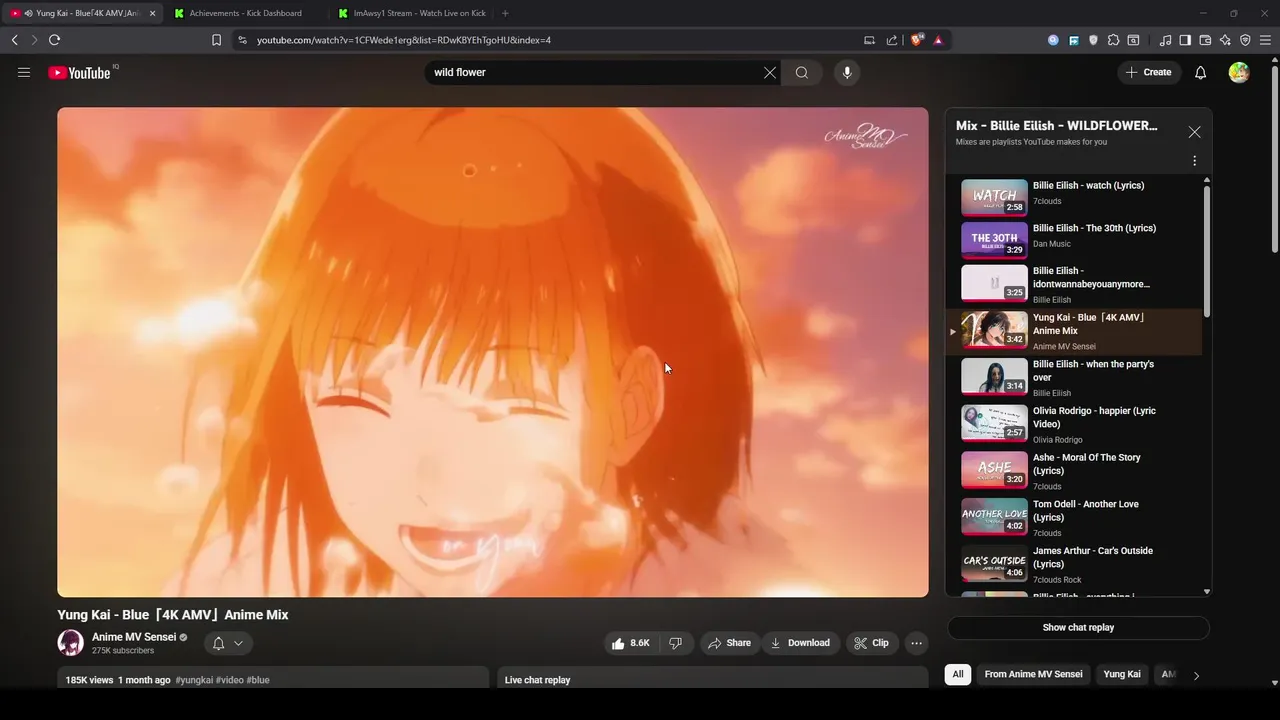
Task: Toggle notification bell for Anime MV Sensei
Action: pos(218,643)
